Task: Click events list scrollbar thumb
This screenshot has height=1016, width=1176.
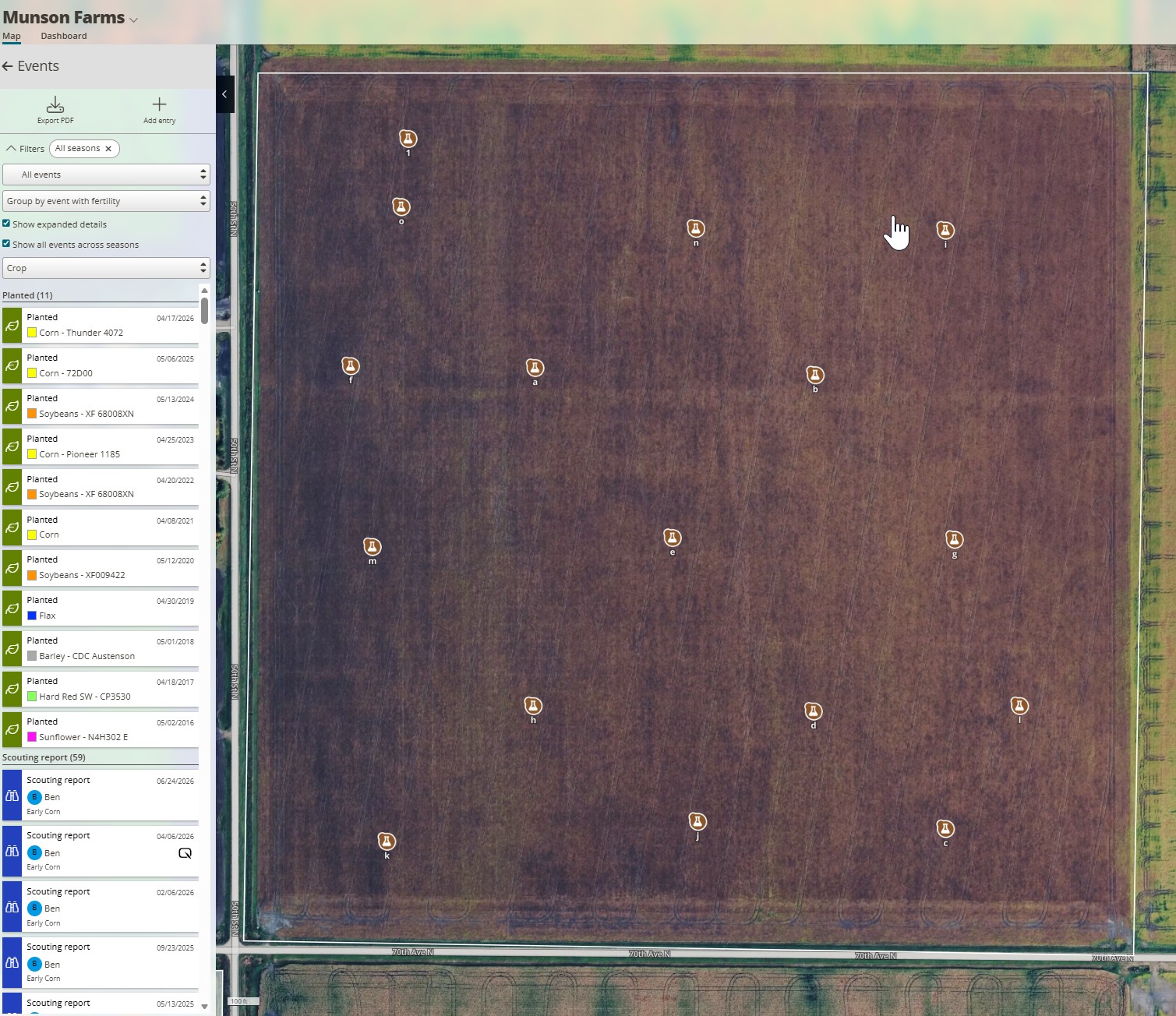Action: [204, 310]
